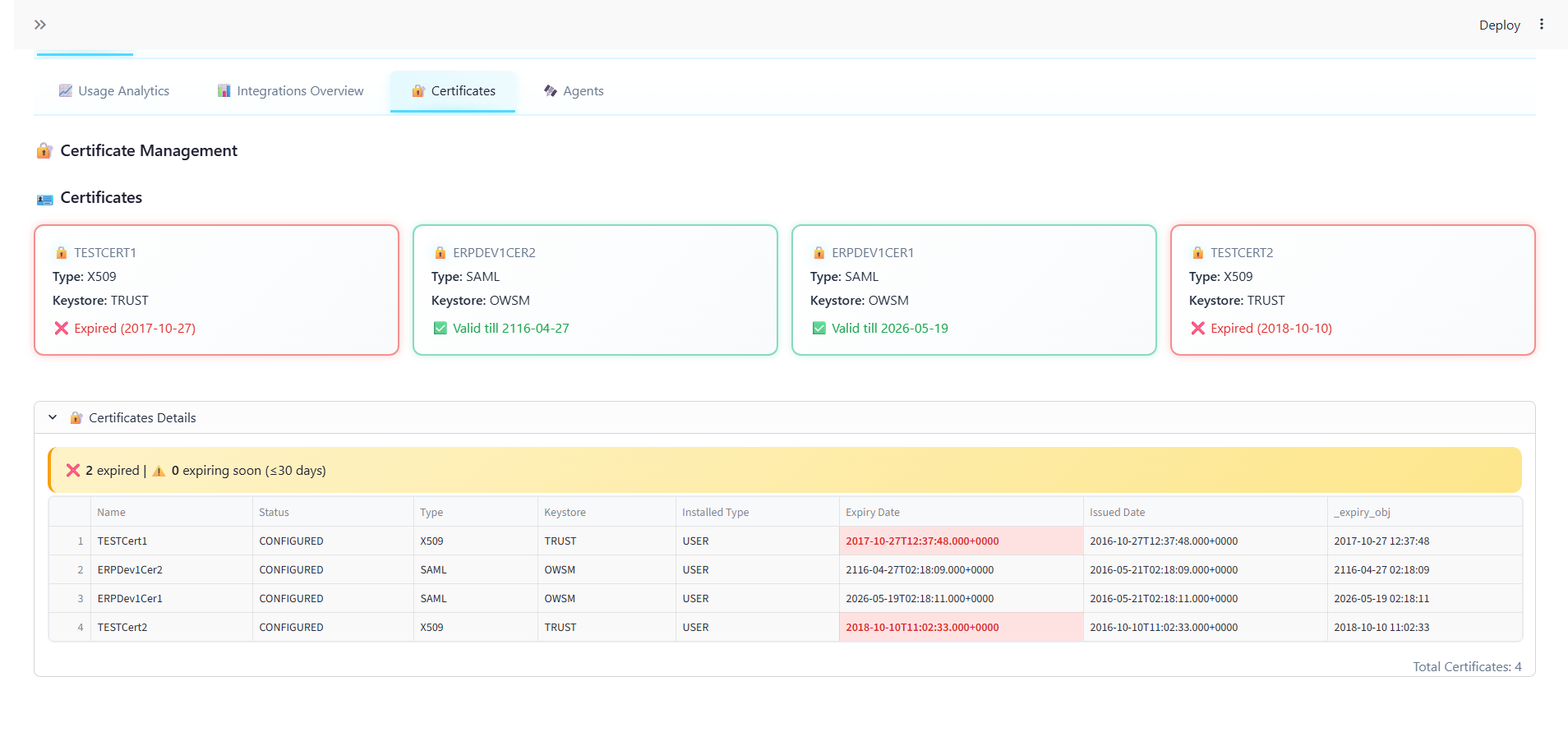Screen dimensions: 1568x732
Task: Switch to the Usage Analytics tab
Action: coord(114,91)
